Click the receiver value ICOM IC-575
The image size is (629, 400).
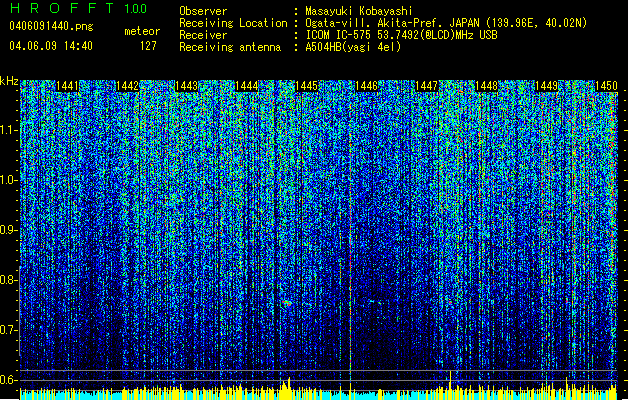point(341,35)
